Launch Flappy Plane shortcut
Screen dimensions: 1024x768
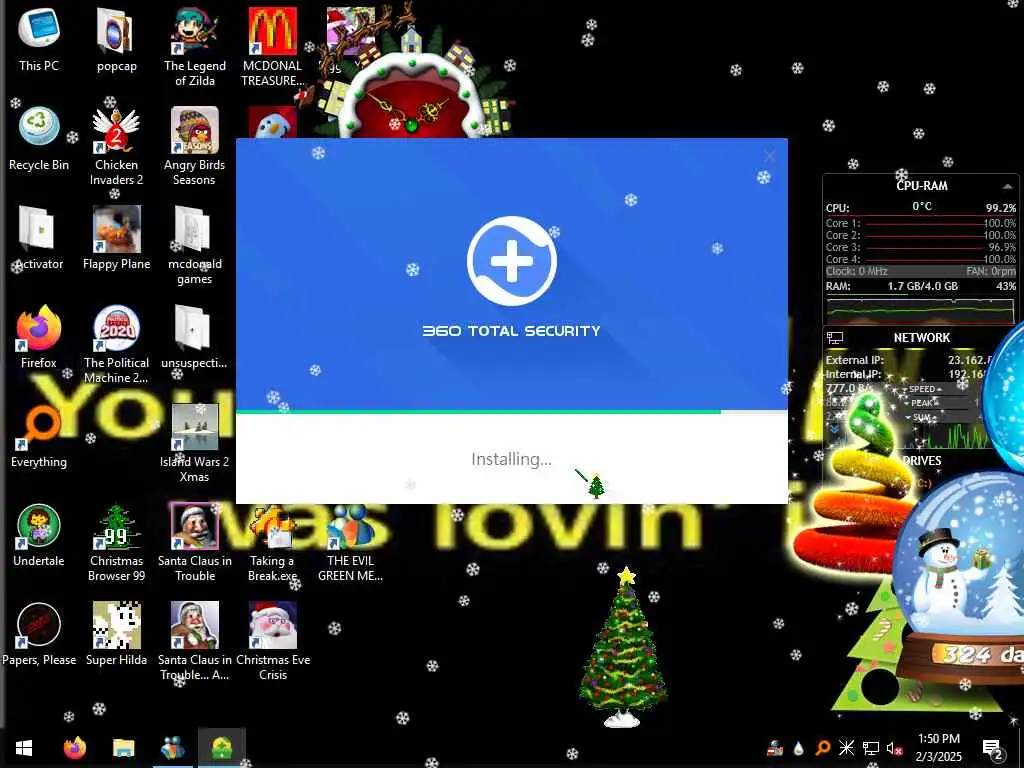click(x=116, y=238)
